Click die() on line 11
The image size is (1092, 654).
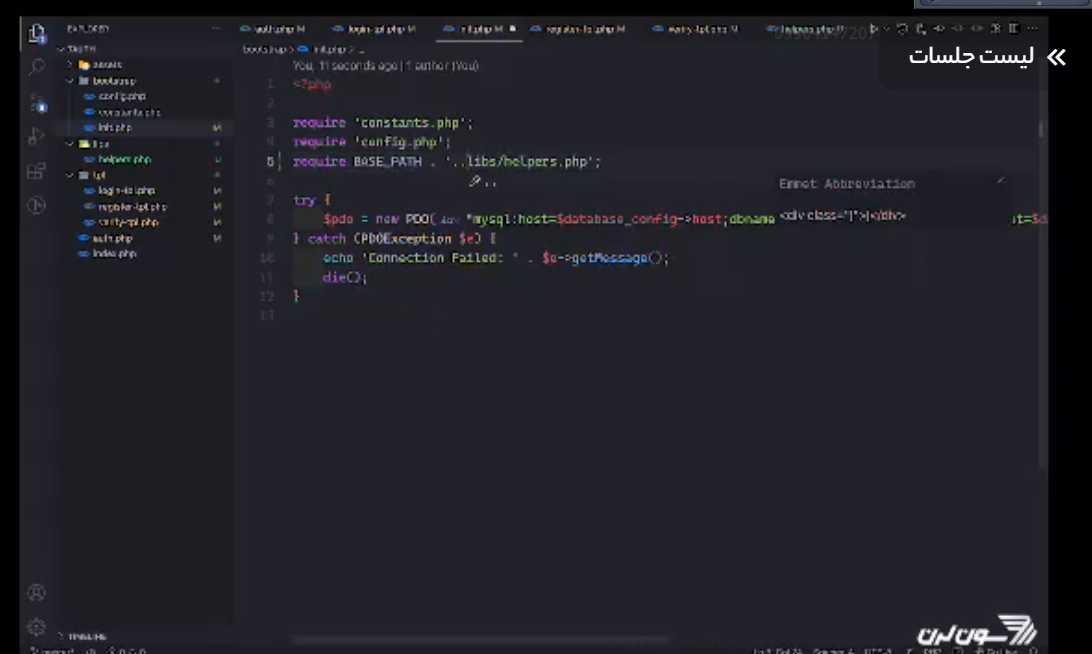[x=341, y=277]
